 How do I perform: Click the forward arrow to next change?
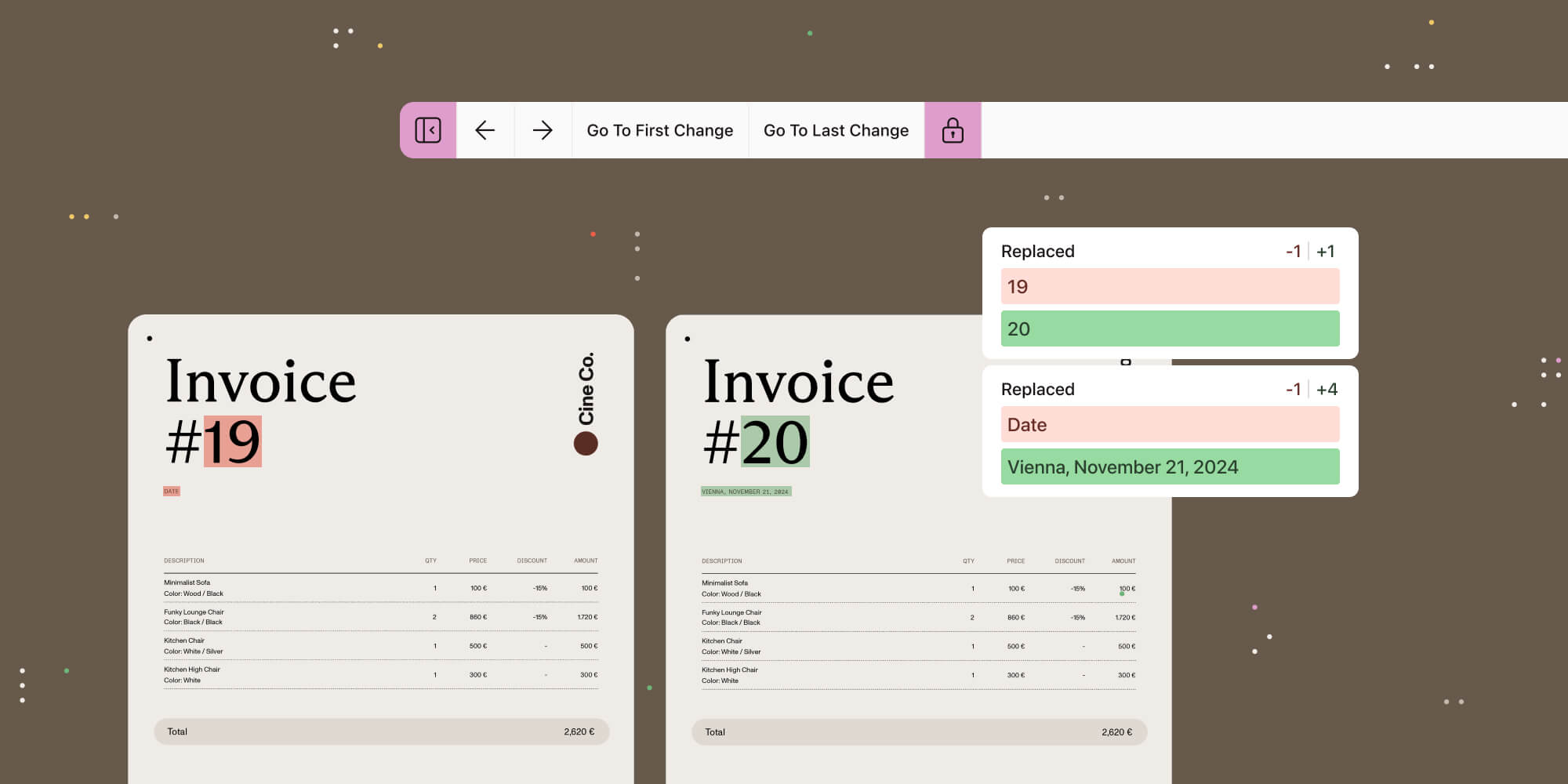coord(543,130)
